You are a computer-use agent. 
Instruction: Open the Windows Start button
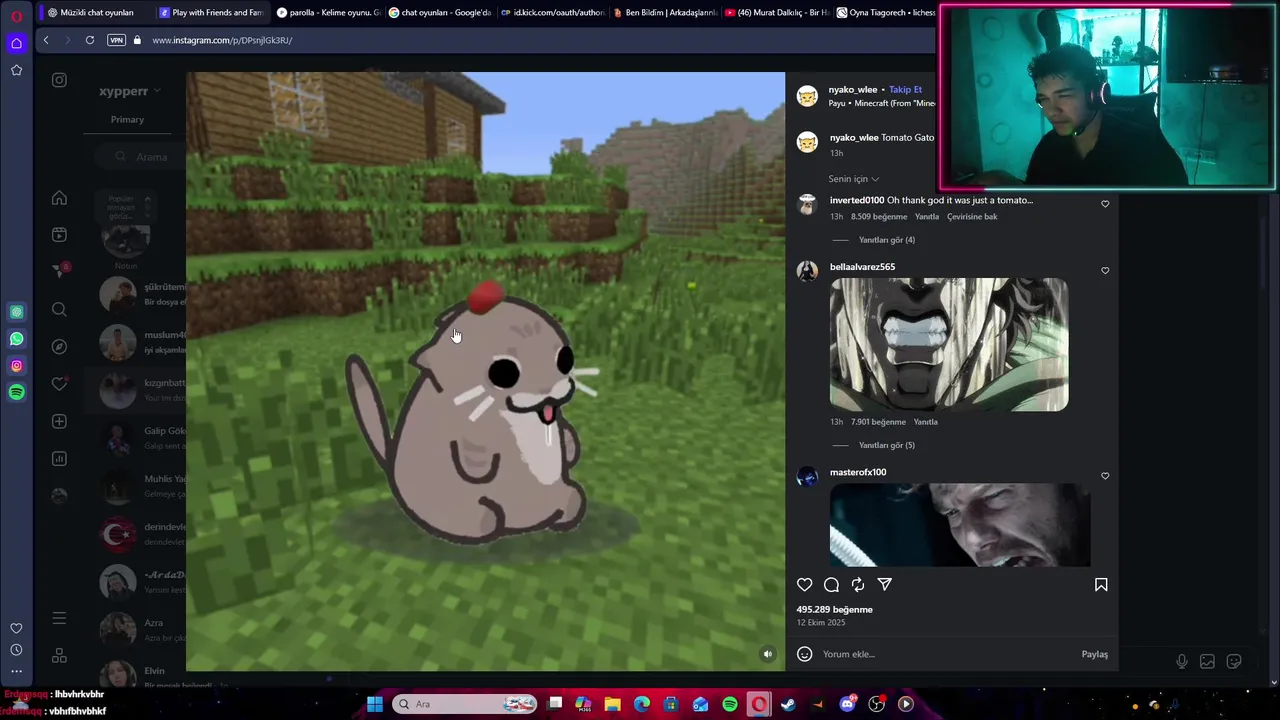pos(375,704)
